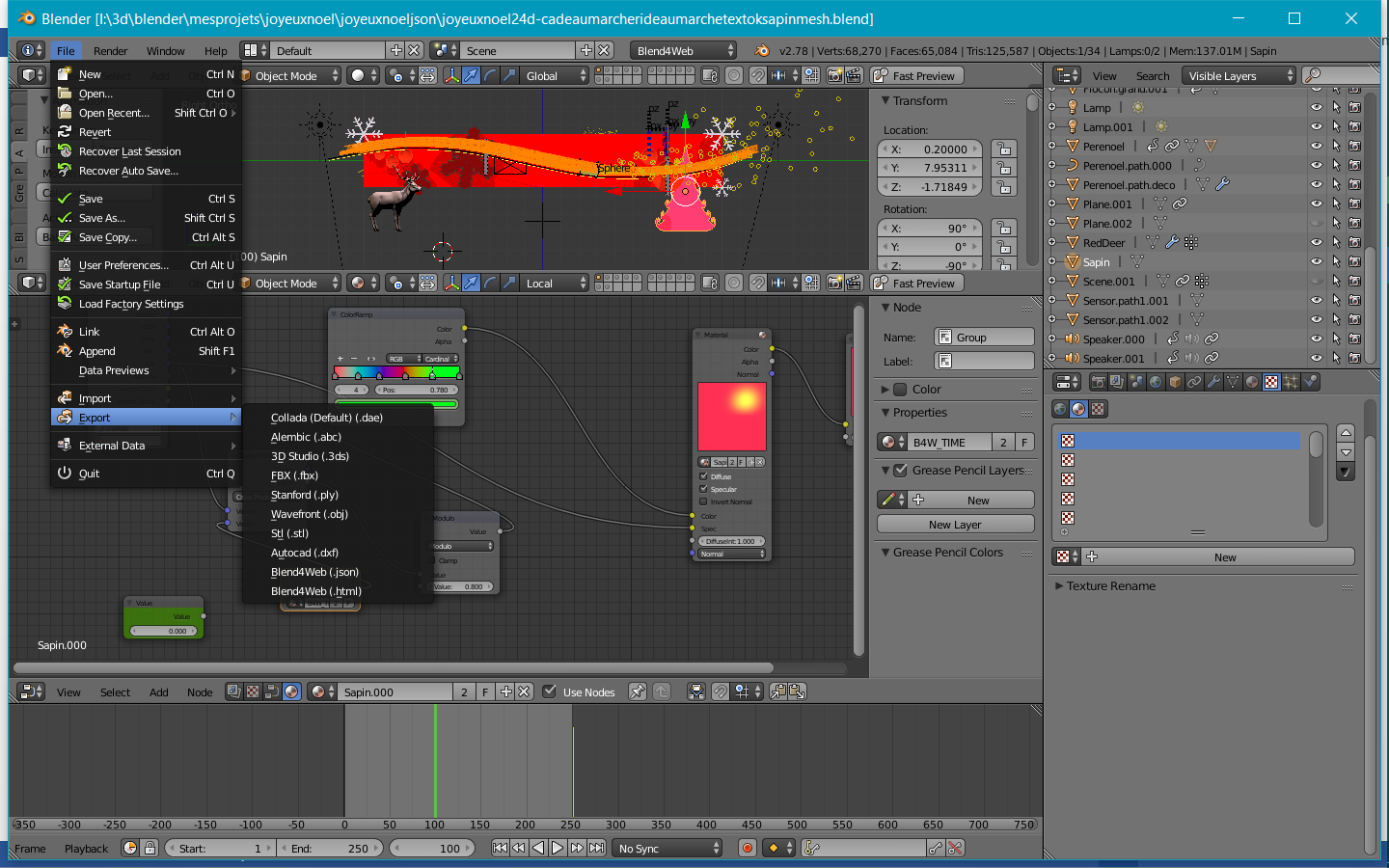Hide the RedDeer object in outliner
This screenshot has height=868, width=1389.
[1316, 242]
